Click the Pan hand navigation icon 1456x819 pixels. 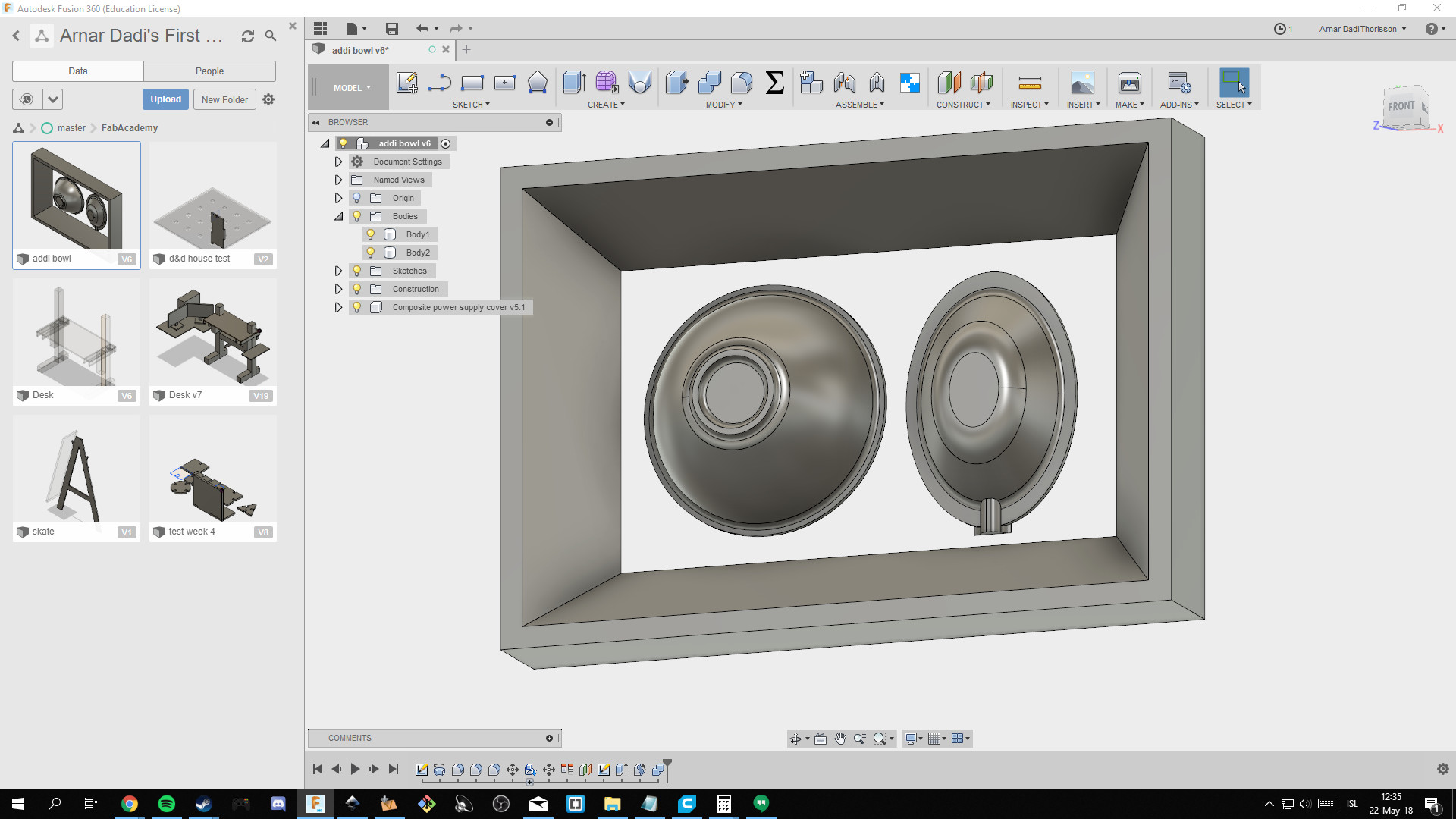[x=840, y=739]
